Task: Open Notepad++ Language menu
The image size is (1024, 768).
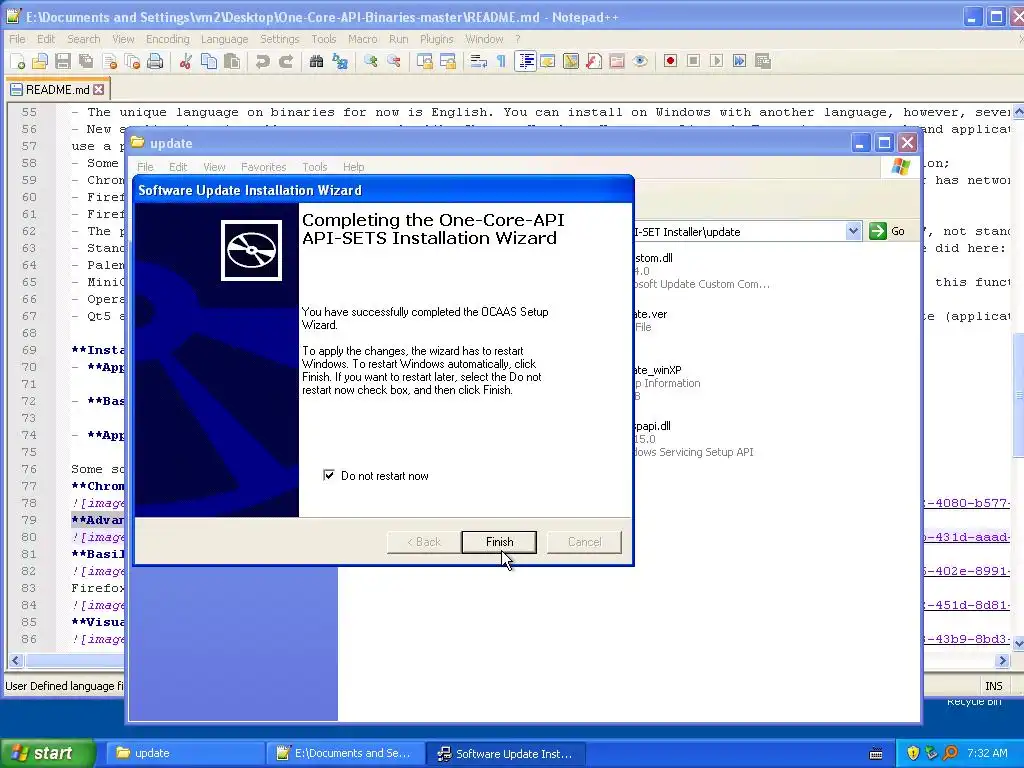Action: coord(224,39)
